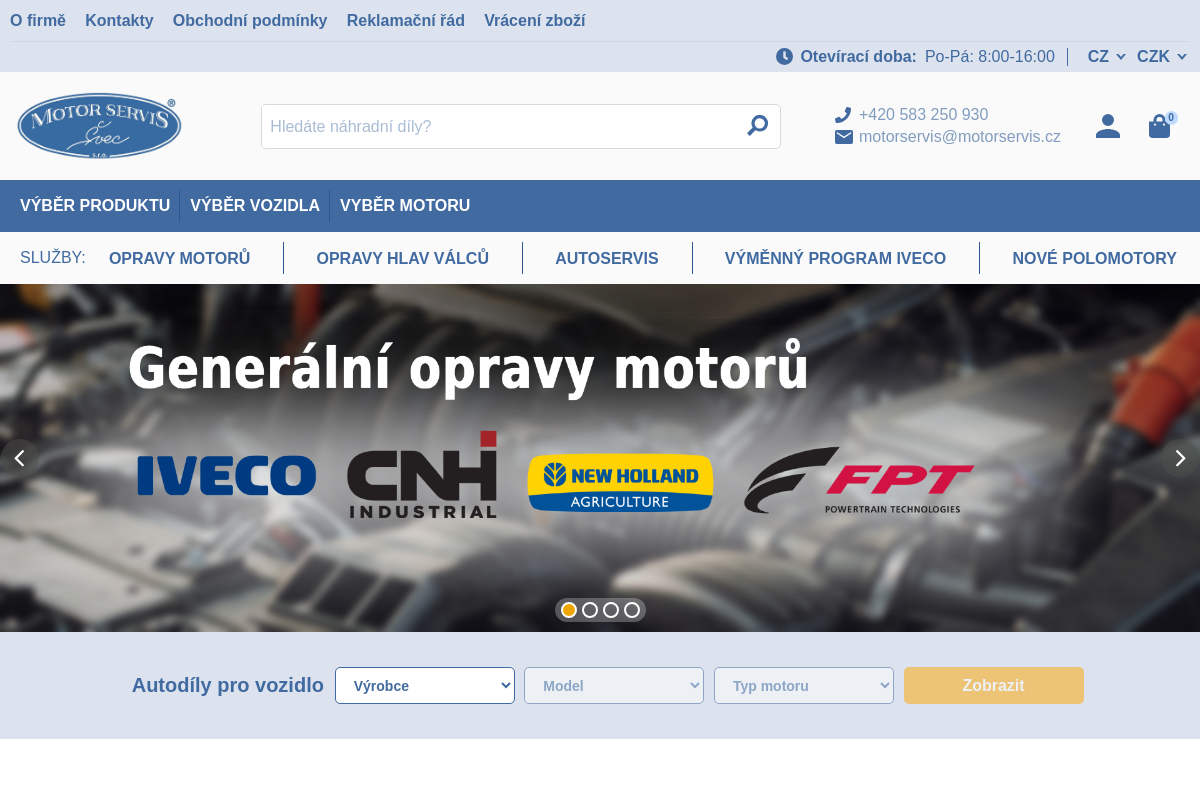Click the IVECO brand logo in banner
This screenshot has height=800, width=1200.
226,476
